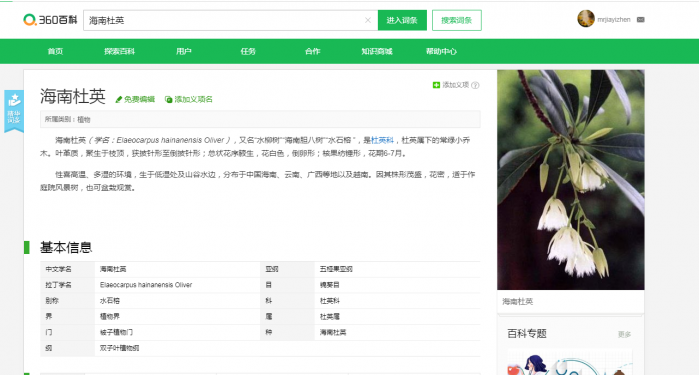The height and width of the screenshot is (375, 699).
Task: Click the 精华词条 star badge on left
Action: coord(14,111)
